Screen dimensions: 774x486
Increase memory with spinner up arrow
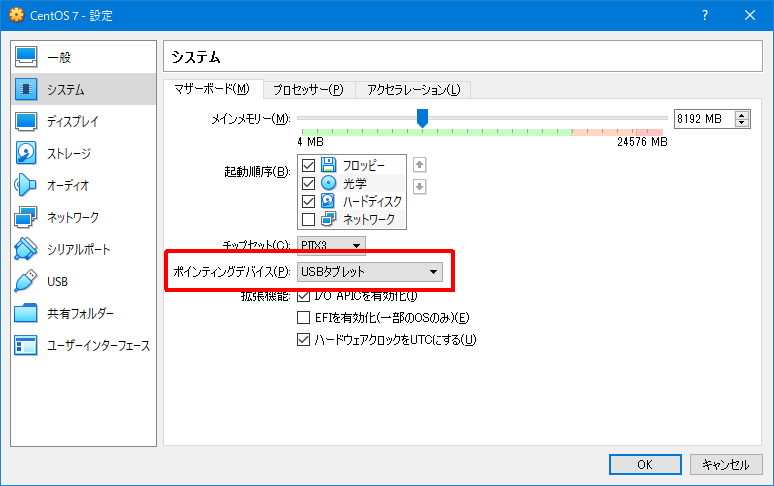click(741, 115)
